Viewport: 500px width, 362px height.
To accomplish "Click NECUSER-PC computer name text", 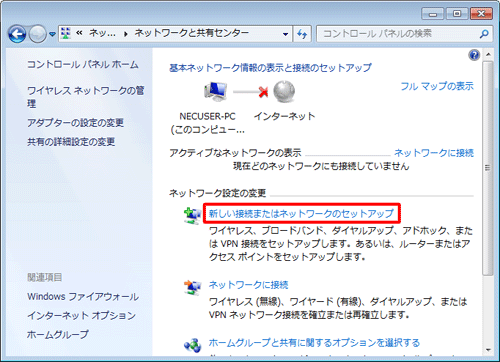I will click(207, 116).
